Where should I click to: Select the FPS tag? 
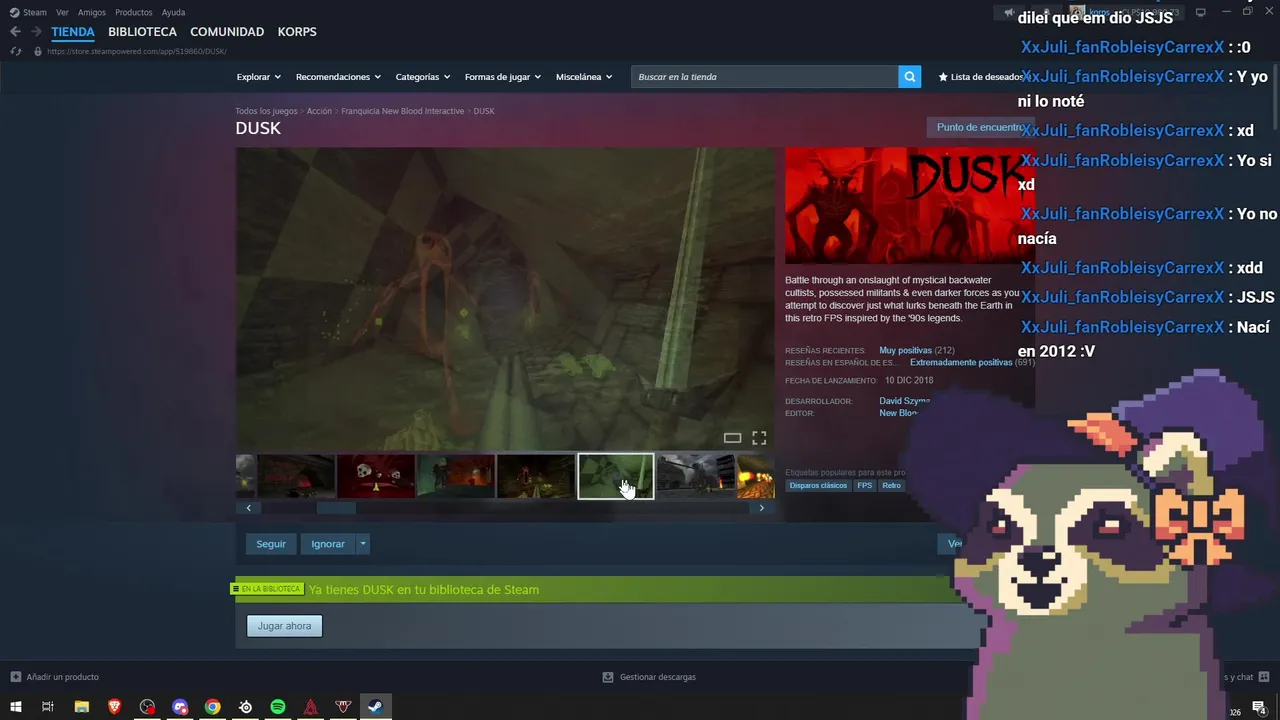[x=864, y=486]
